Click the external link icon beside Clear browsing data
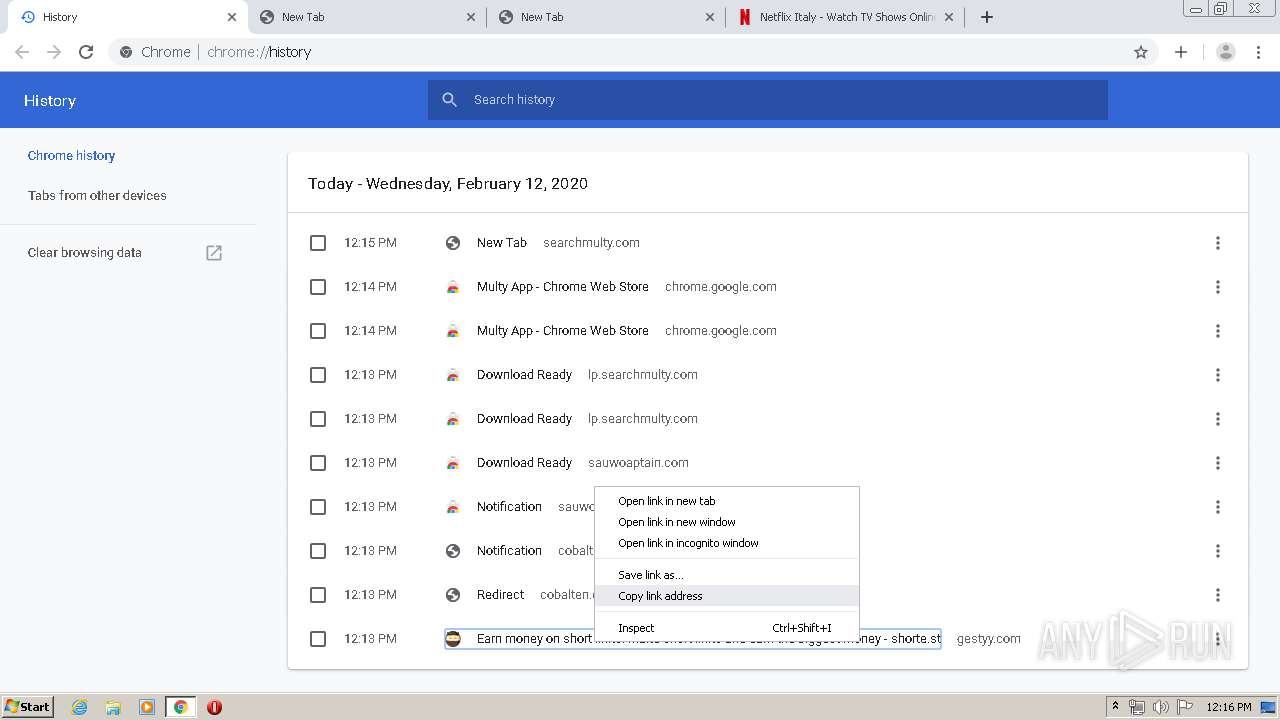1280x720 pixels. click(214, 253)
